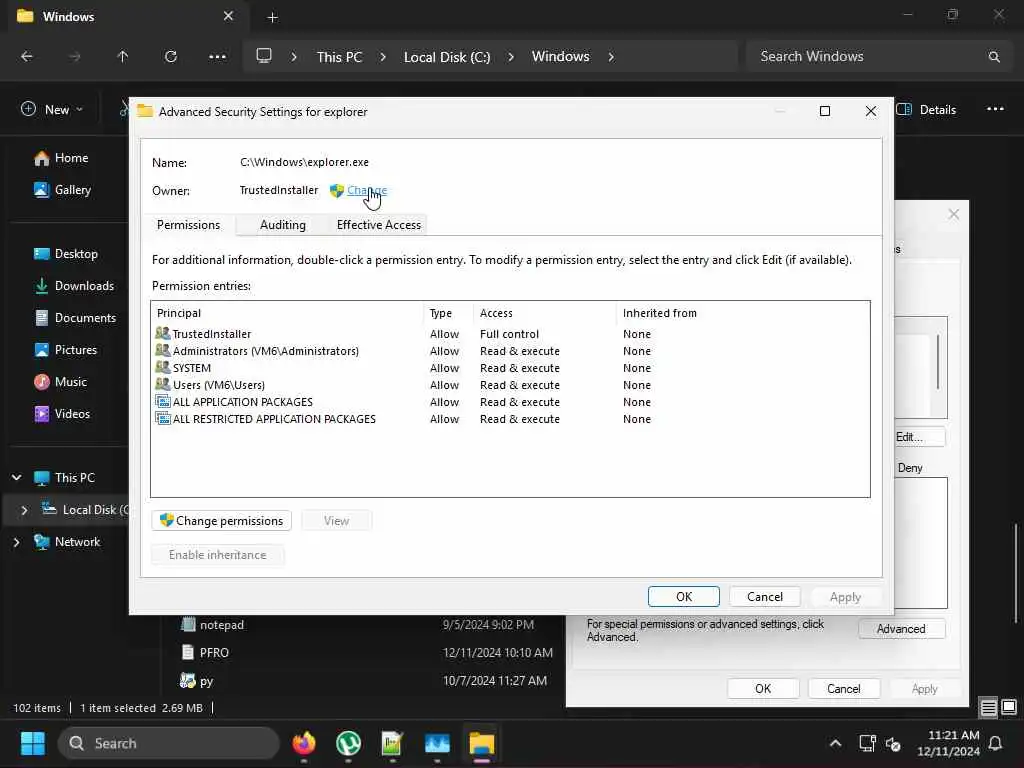
Task: Click the Change permissions button
Action: tap(221, 520)
